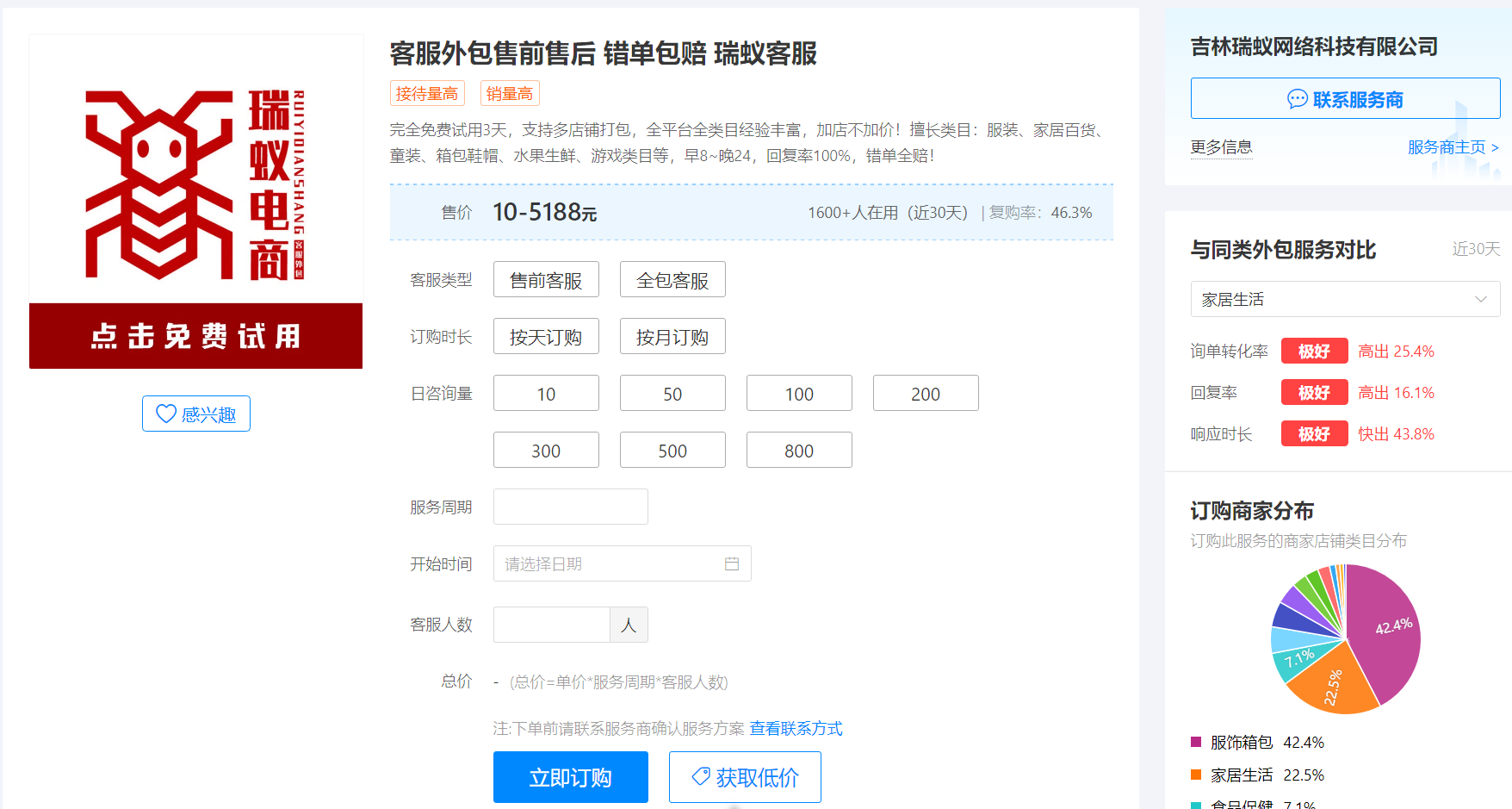The image size is (1512, 809).
Task: Click the 极好 badge for 响应时长
Action: pos(1314,433)
